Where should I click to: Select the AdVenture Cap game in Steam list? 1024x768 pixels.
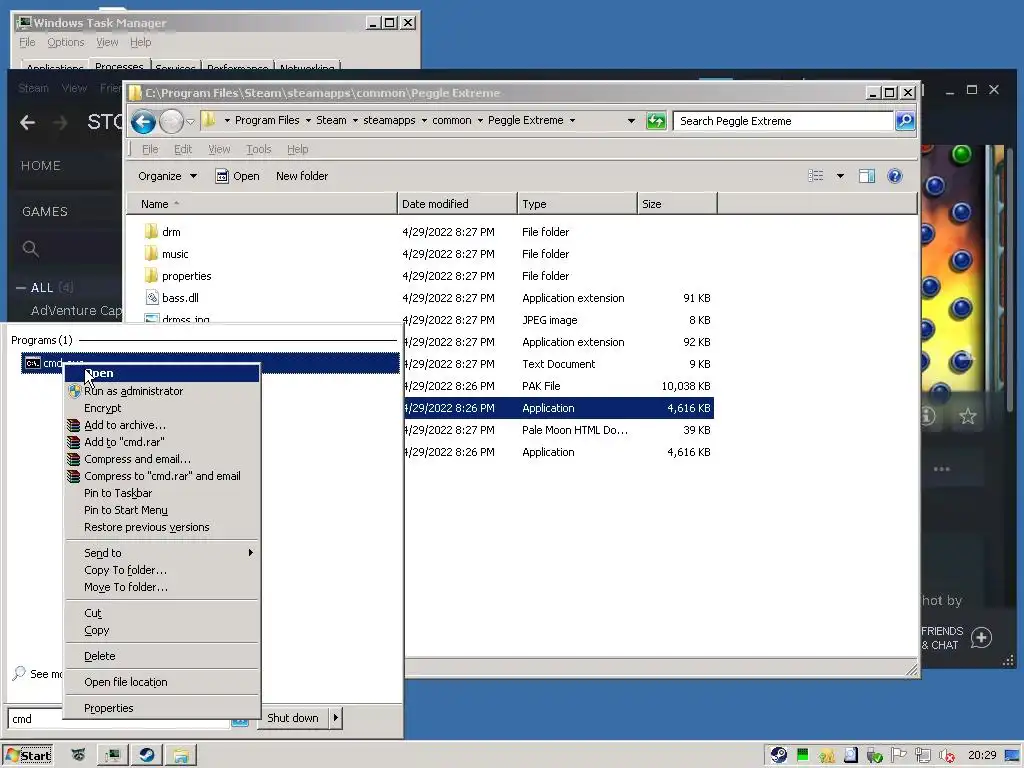click(x=76, y=310)
